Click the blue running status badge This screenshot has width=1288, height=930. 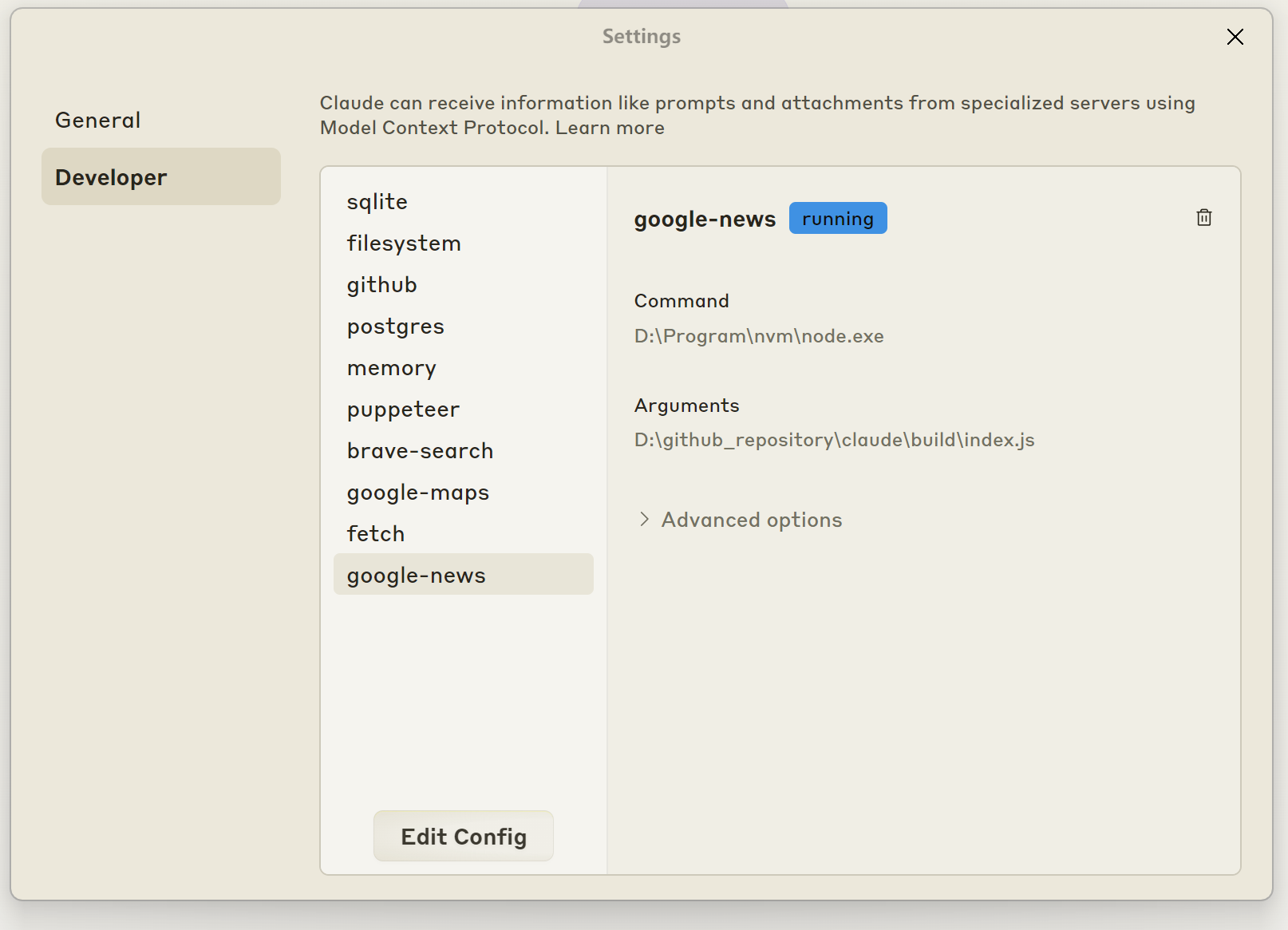click(837, 218)
